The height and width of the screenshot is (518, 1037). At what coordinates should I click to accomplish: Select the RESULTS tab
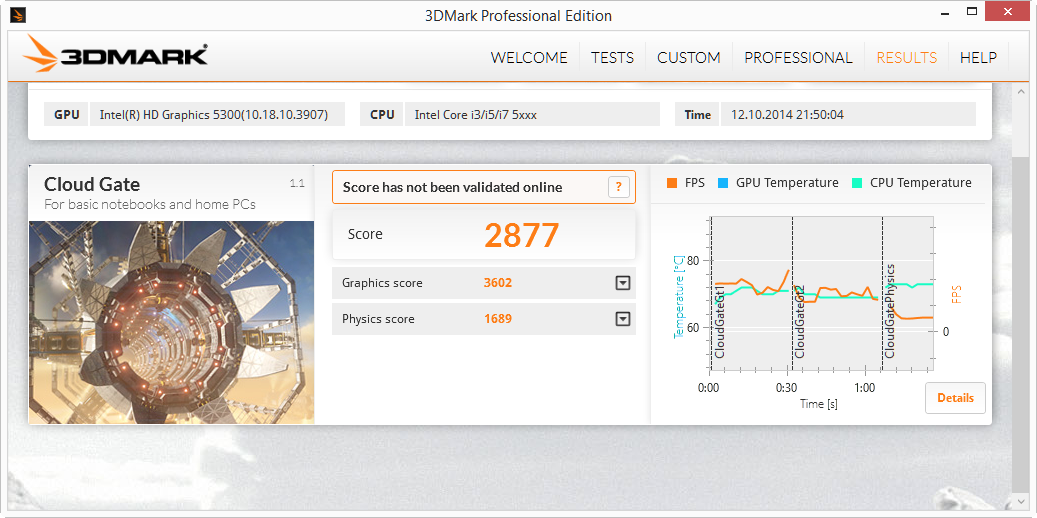[907, 58]
